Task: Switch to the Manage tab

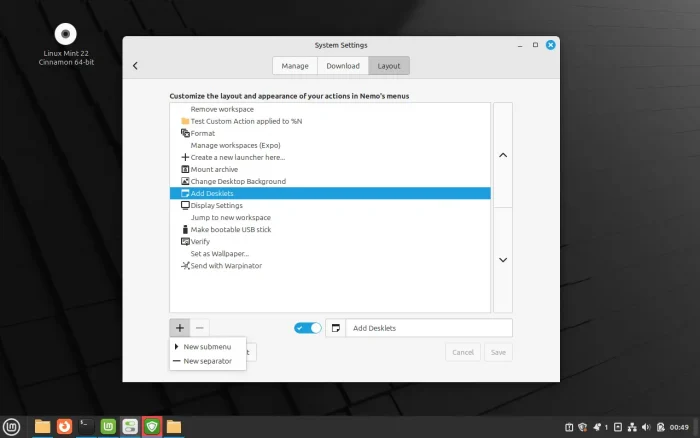Action: point(295,66)
